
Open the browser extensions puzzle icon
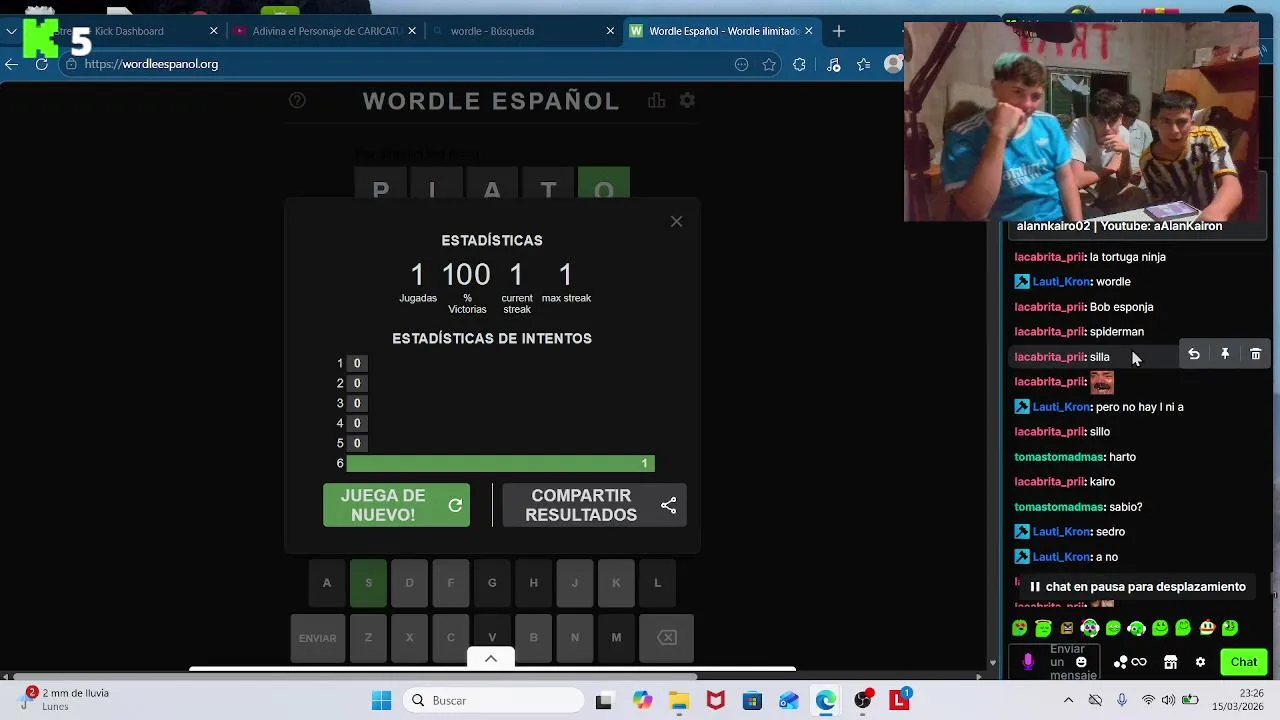(x=799, y=64)
